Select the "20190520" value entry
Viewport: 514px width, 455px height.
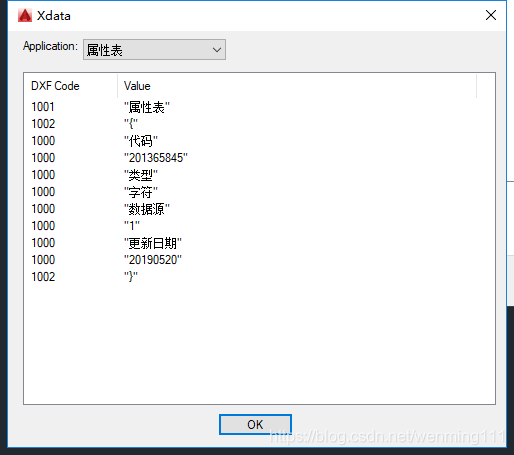pos(153,260)
